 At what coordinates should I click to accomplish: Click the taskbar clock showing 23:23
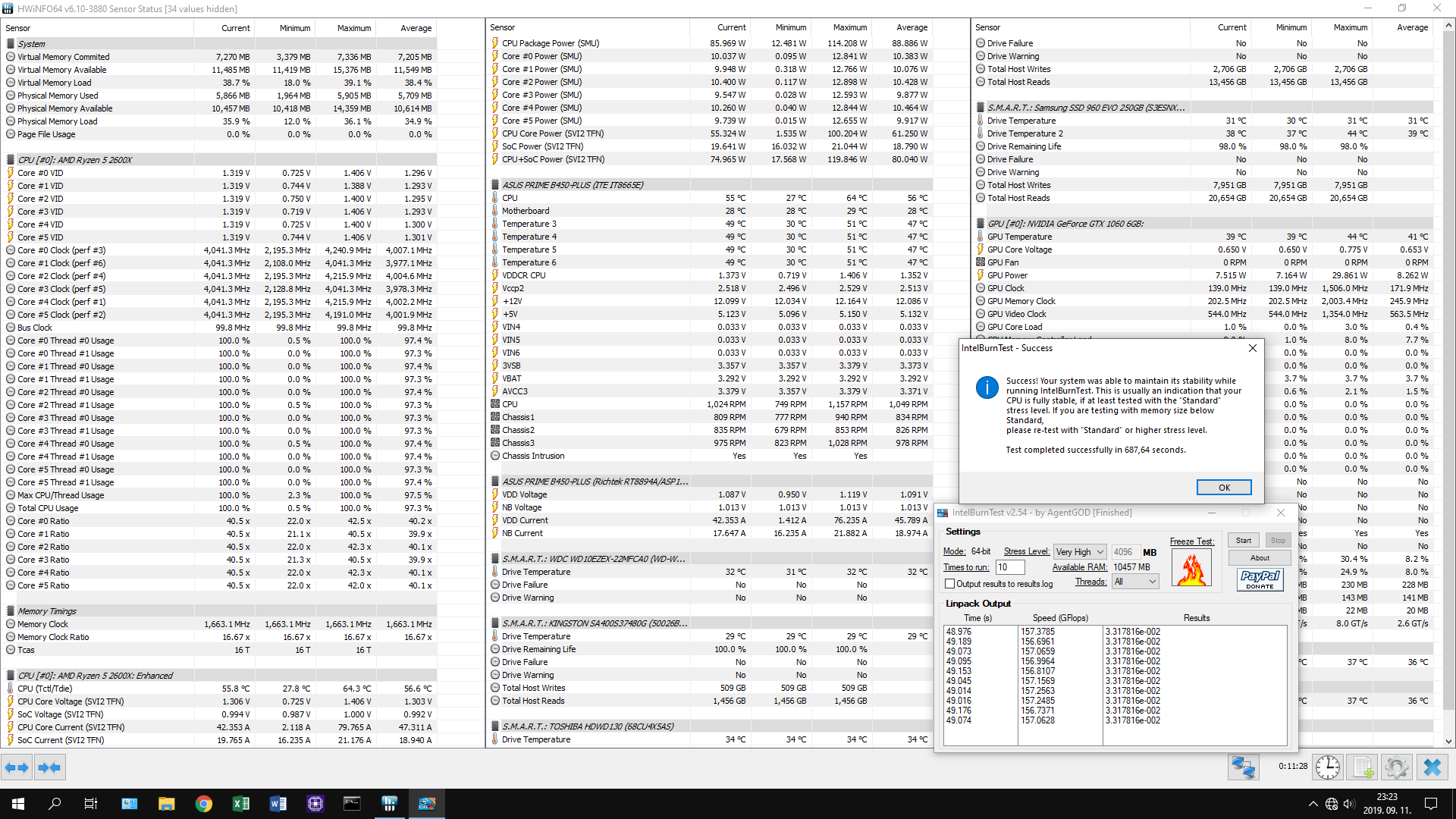[1386, 804]
